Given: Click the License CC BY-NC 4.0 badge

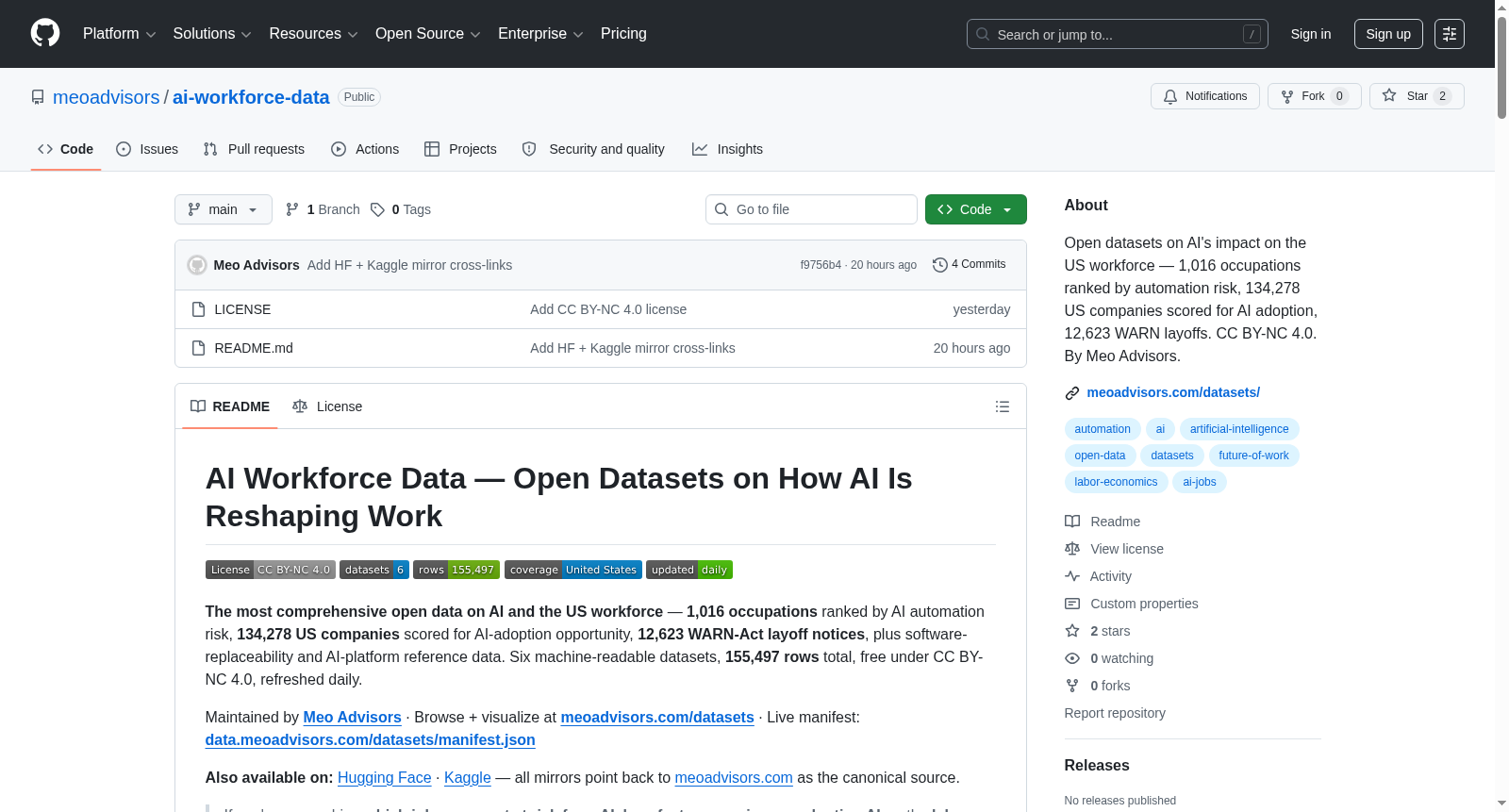Looking at the screenshot, I should pyautogui.click(x=271, y=570).
